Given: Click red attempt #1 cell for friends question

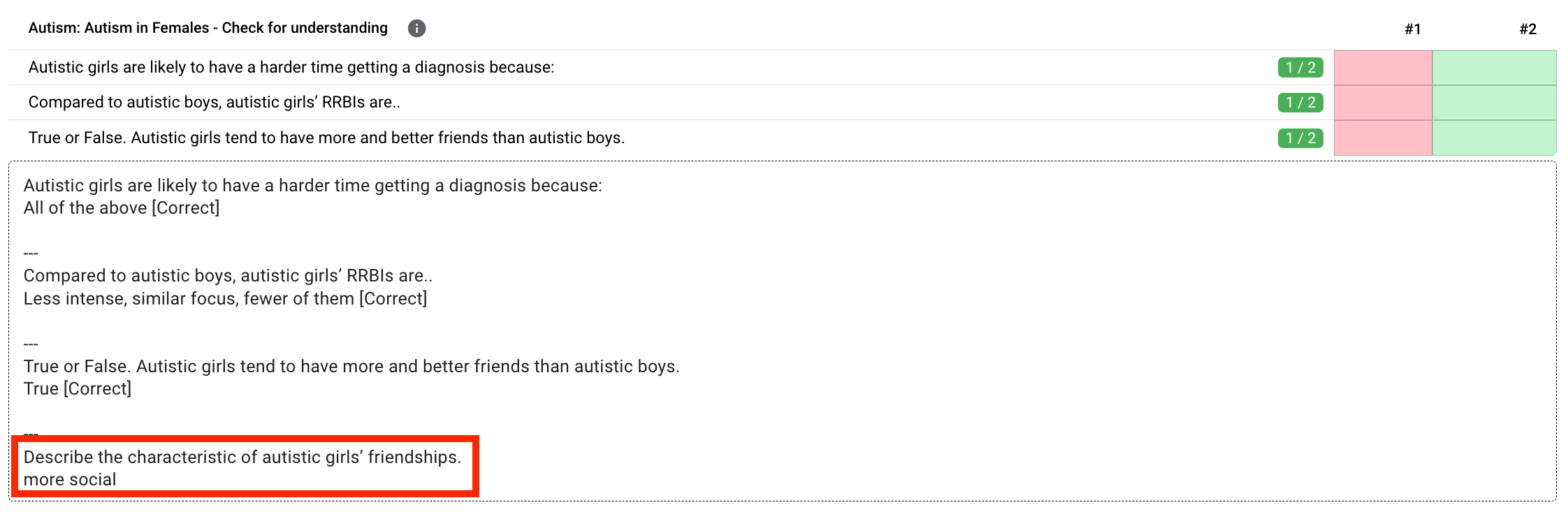Looking at the screenshot, I should coord(1384,138).
